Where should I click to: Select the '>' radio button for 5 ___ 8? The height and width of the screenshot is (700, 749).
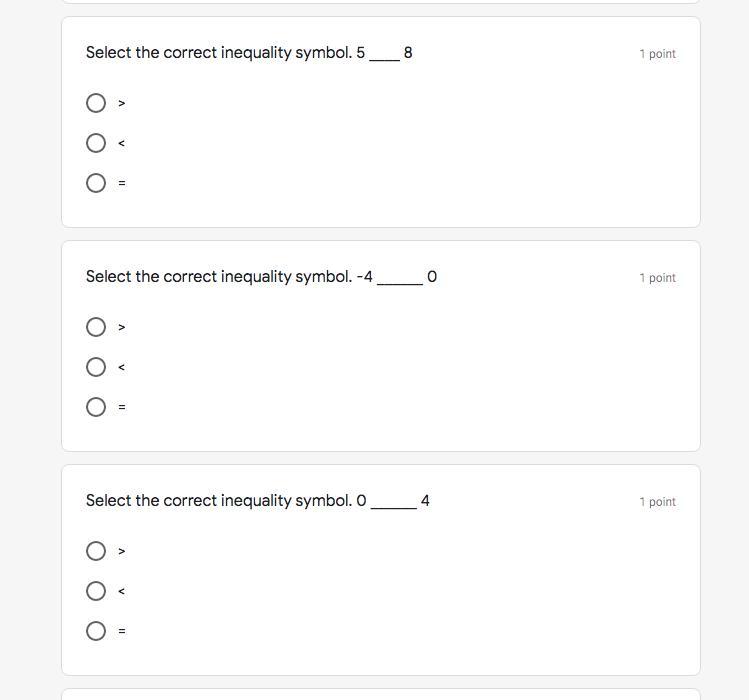[96, 103]
